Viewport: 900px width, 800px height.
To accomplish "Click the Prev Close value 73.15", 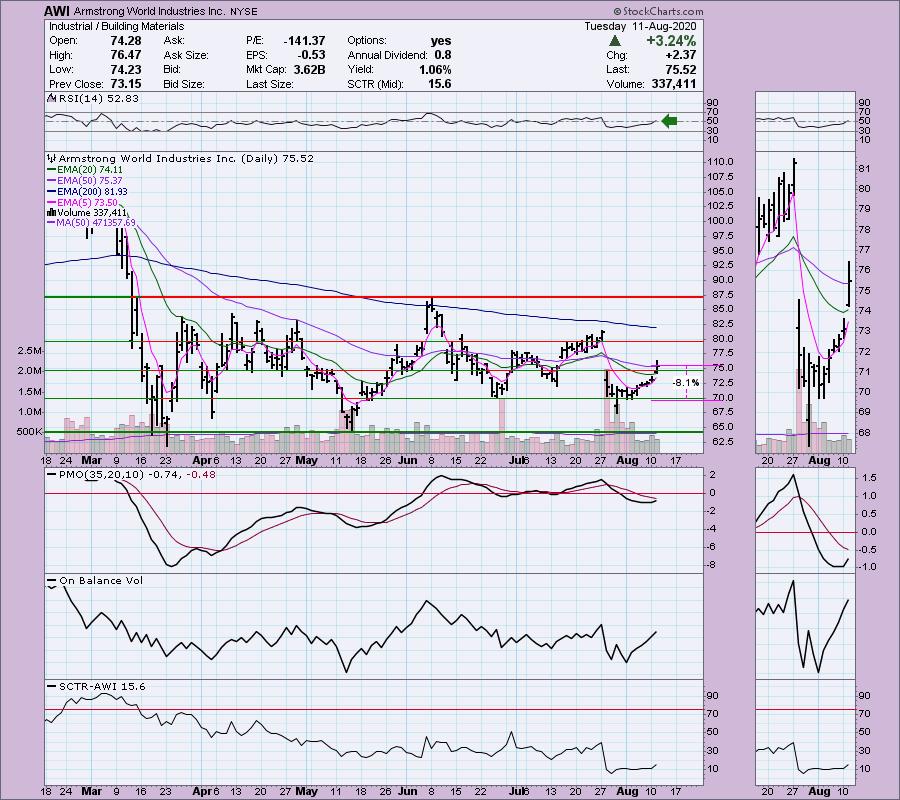I will point(126,84).
